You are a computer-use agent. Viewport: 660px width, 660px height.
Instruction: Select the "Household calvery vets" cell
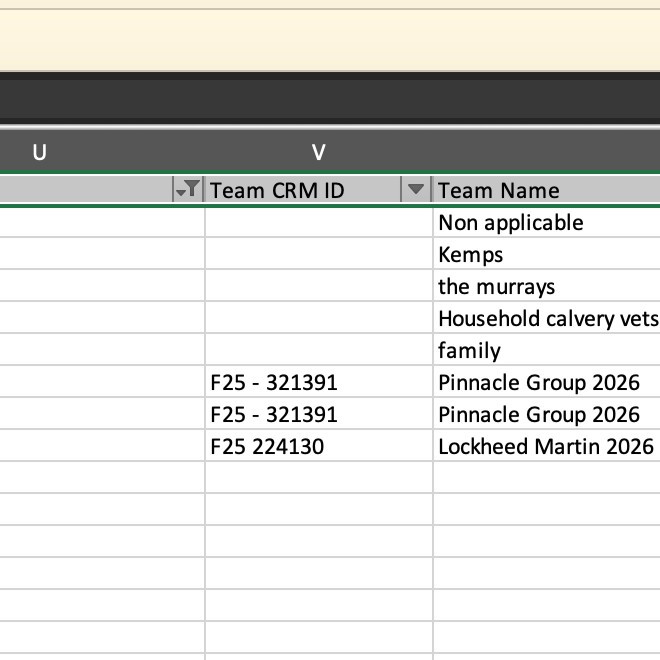[x=547, y=318]
